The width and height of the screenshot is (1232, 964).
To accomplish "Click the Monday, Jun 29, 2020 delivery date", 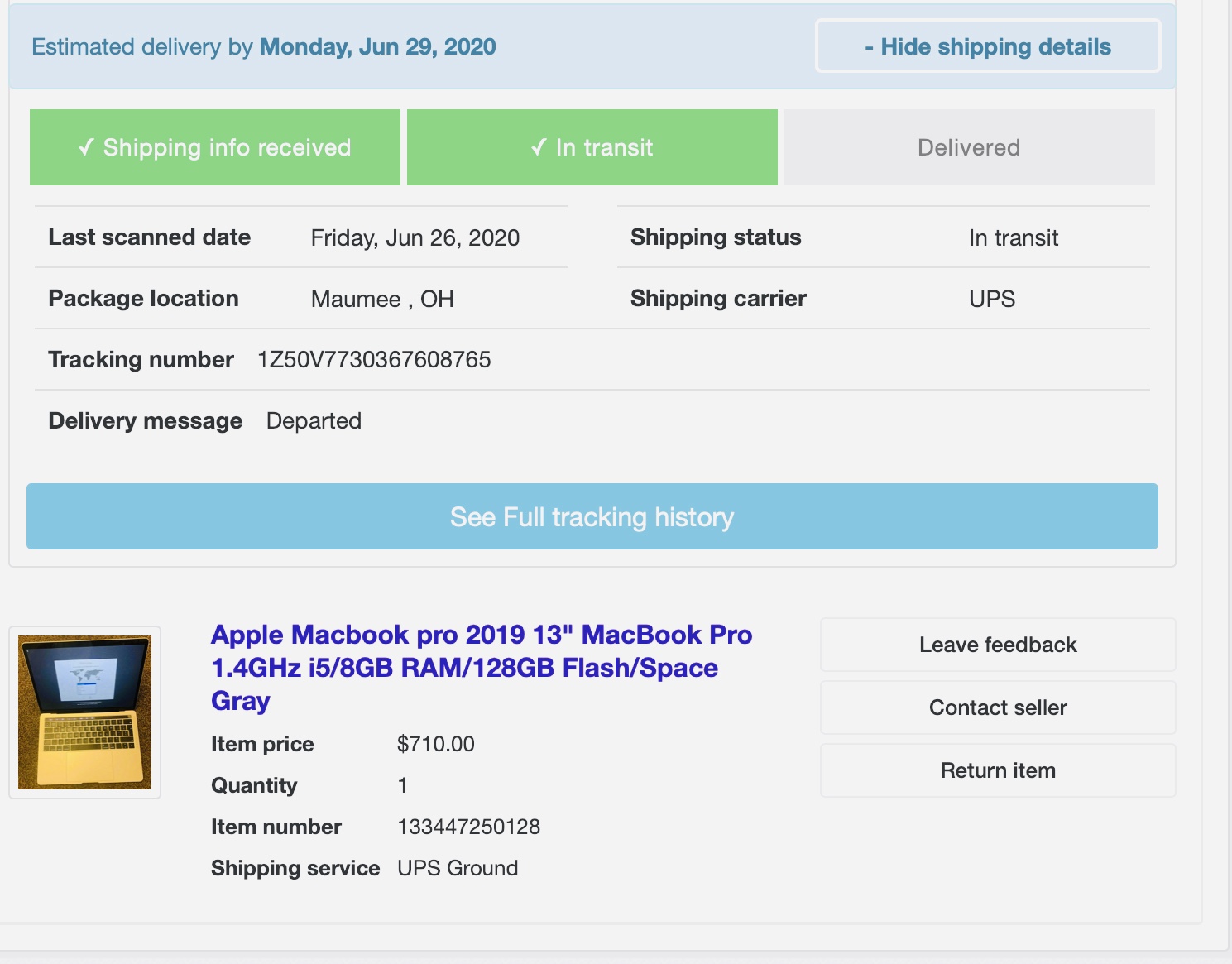I will (x=377, y=47).
